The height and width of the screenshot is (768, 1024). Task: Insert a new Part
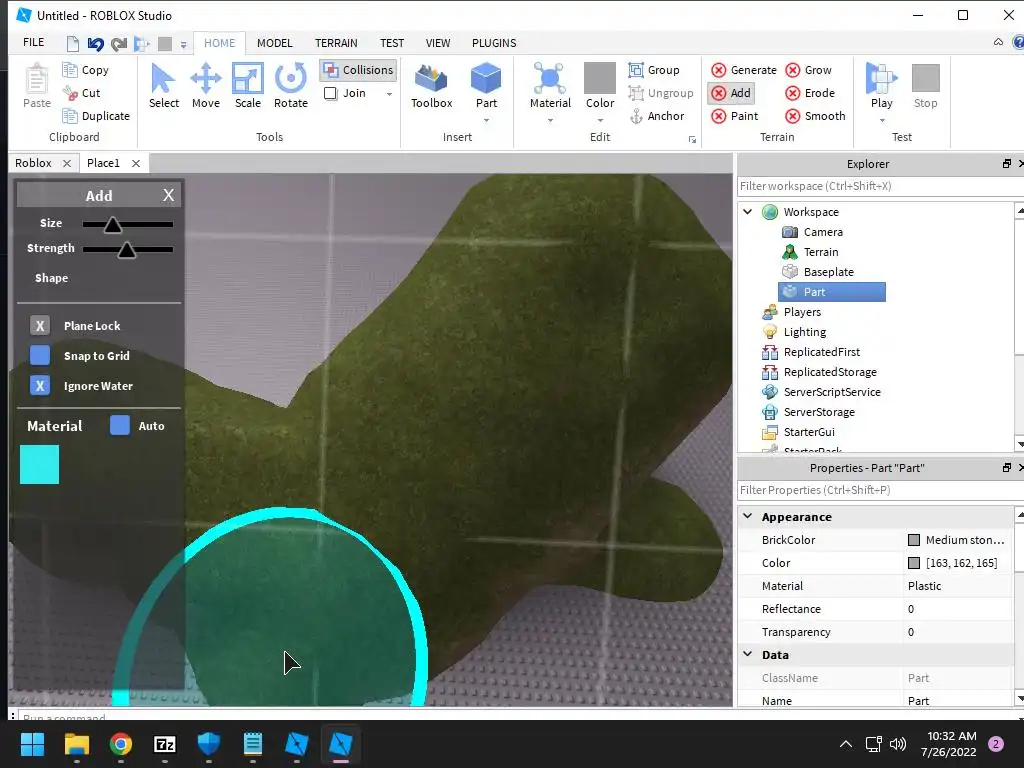486,86
